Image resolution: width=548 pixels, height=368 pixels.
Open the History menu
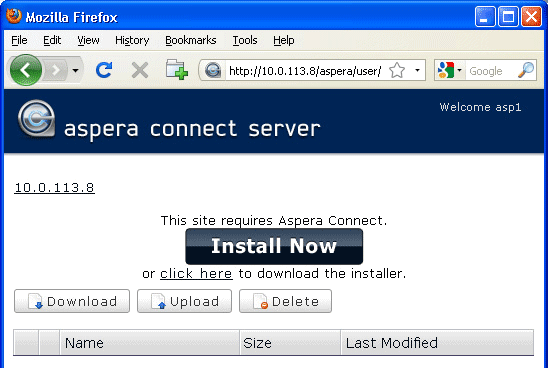click(132, 41)
